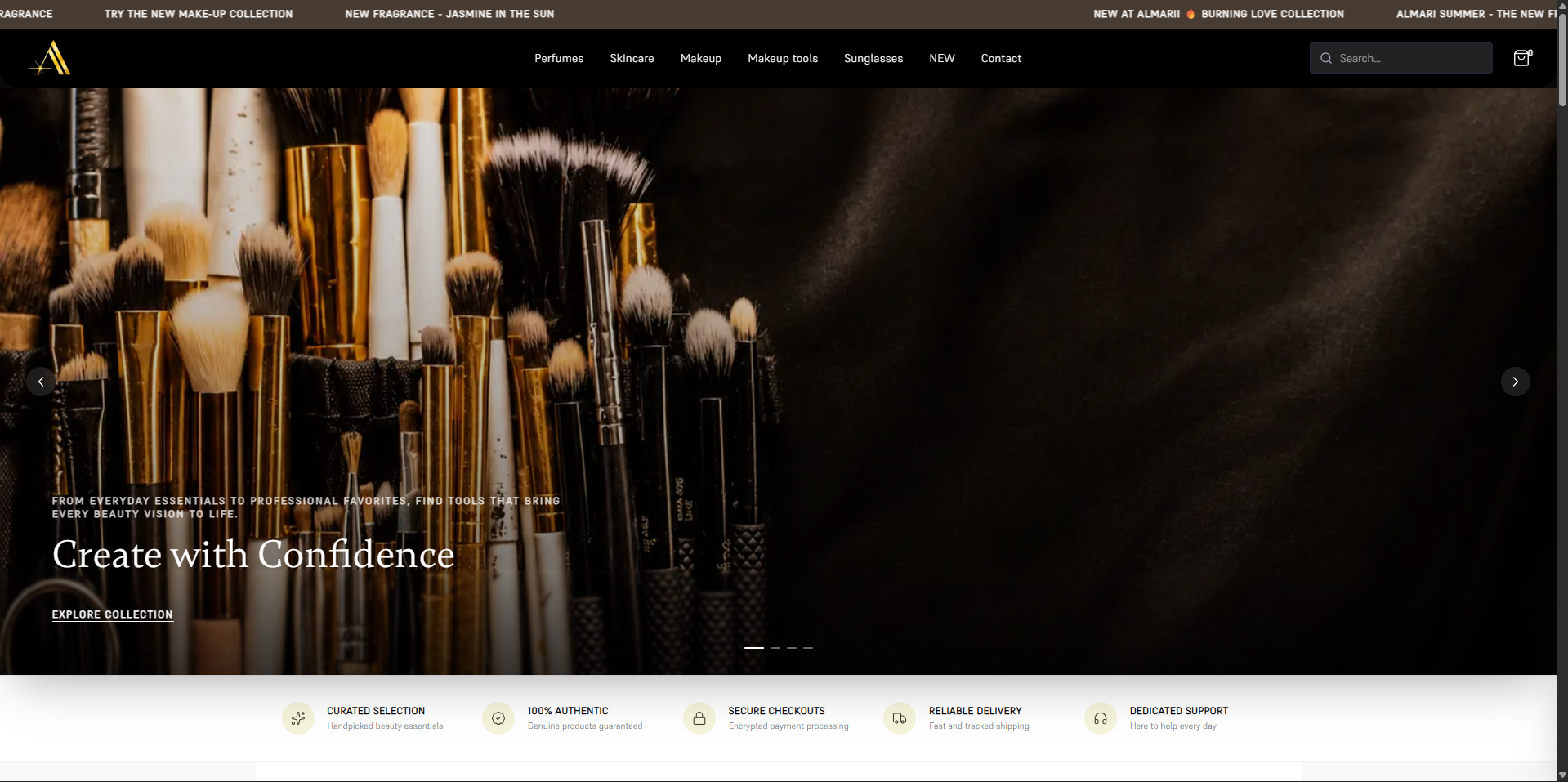Click the search magnifier icon

1326,59
